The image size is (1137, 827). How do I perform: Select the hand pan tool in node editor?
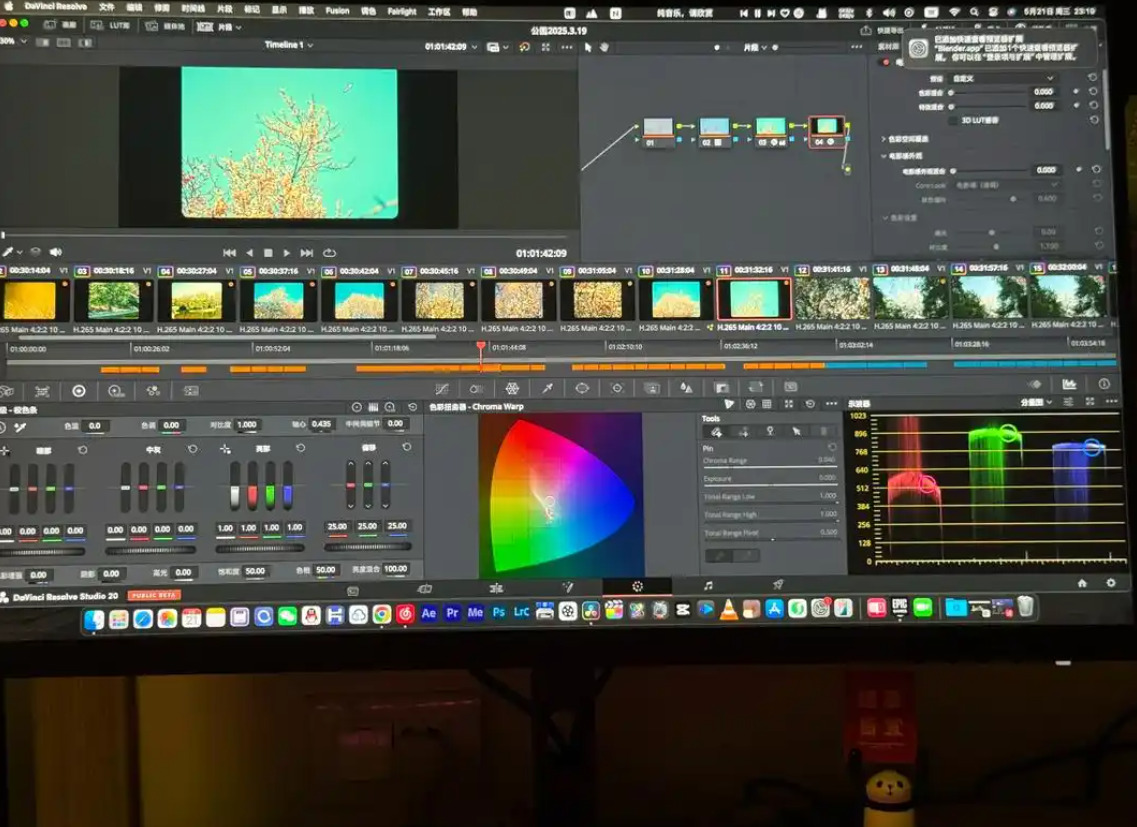coord(604,48)
